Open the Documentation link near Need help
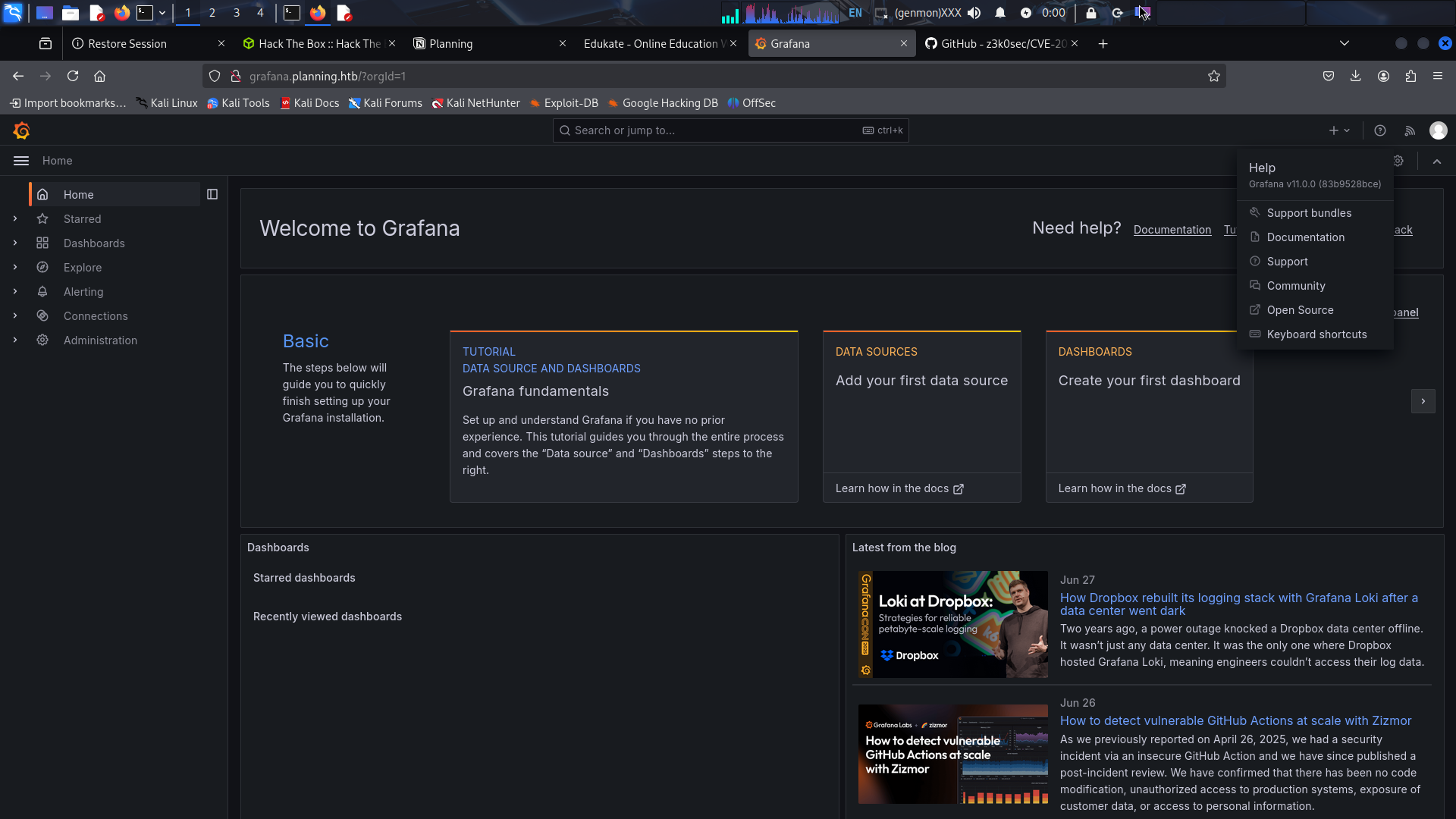1456x819 pixels. click(1172, 230)
